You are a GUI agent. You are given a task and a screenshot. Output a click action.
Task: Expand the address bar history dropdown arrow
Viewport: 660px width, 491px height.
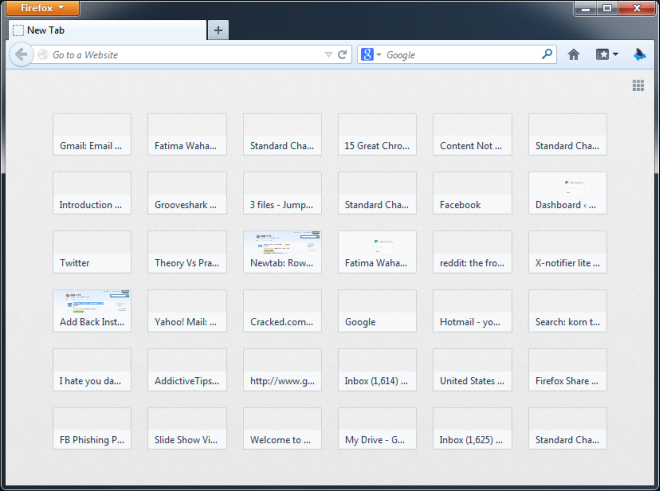point(328,55)
